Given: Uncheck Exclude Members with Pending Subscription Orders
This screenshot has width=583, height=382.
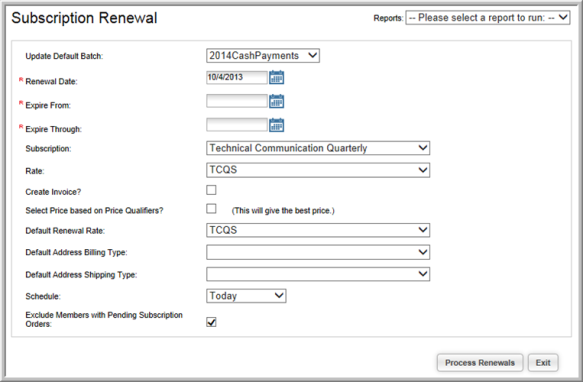Looking at the screenshot, I should point(211,322).
